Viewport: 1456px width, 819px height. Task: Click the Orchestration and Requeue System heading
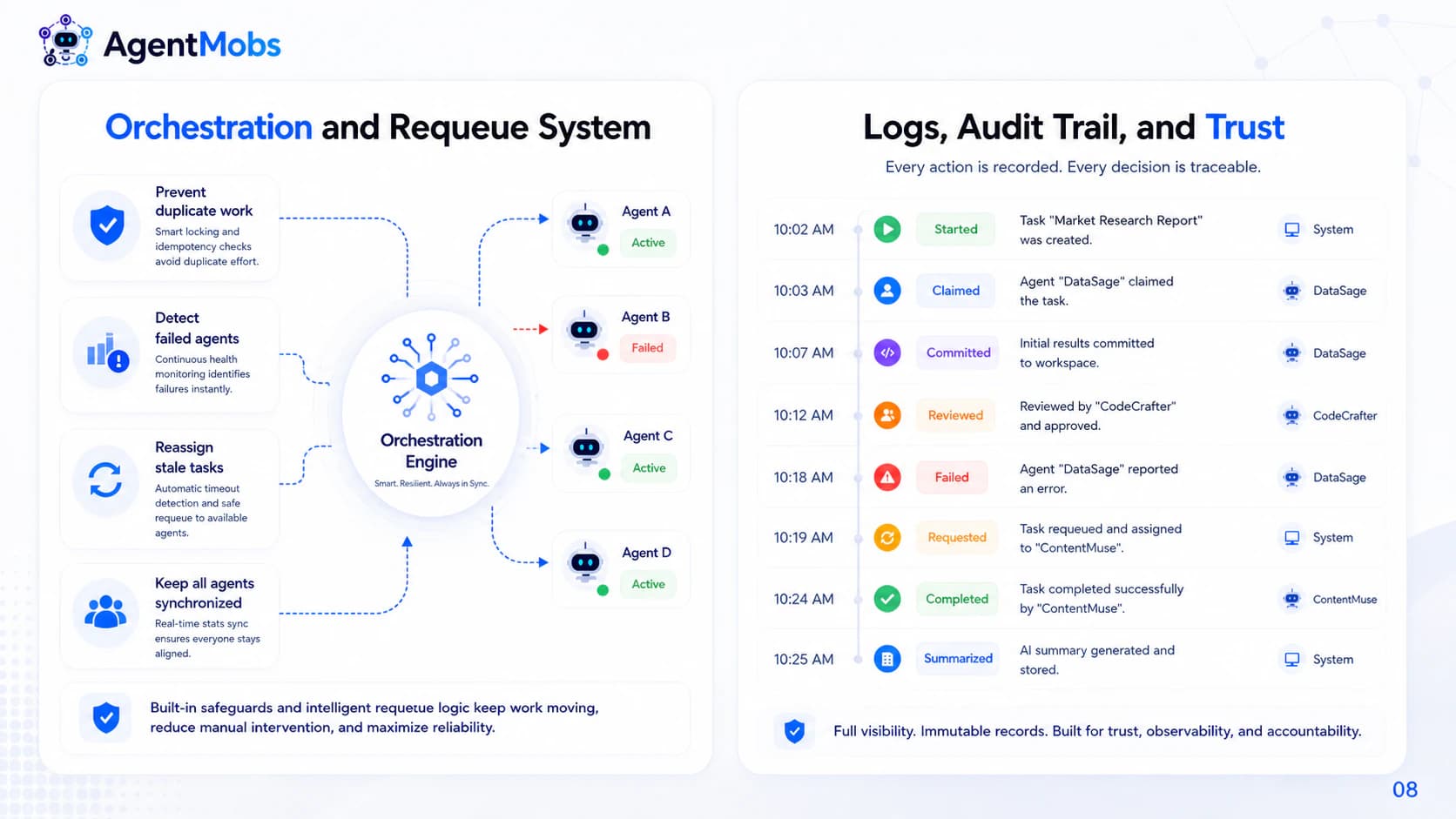tap(378, 127)
